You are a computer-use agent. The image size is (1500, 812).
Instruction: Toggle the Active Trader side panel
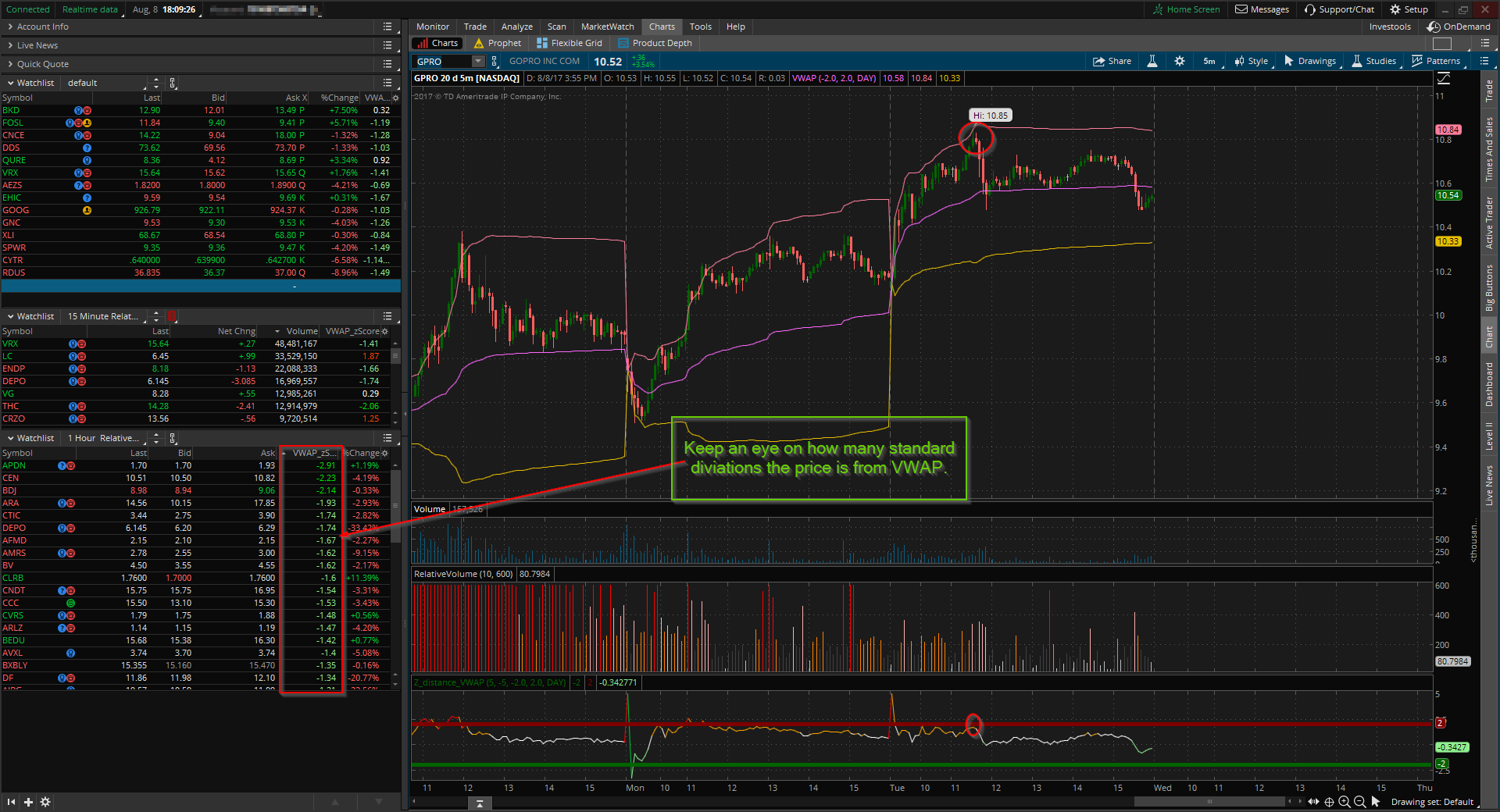(1489, 223)
